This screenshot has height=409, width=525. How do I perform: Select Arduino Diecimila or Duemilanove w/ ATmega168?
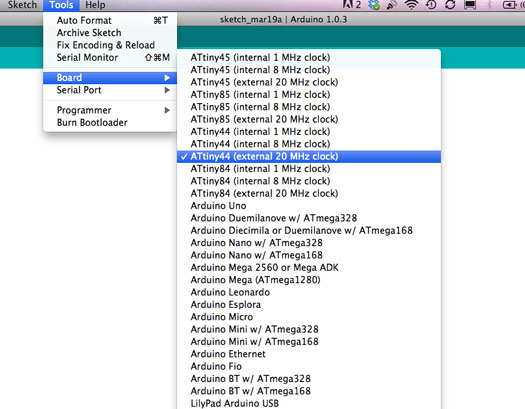coord(309,231)
